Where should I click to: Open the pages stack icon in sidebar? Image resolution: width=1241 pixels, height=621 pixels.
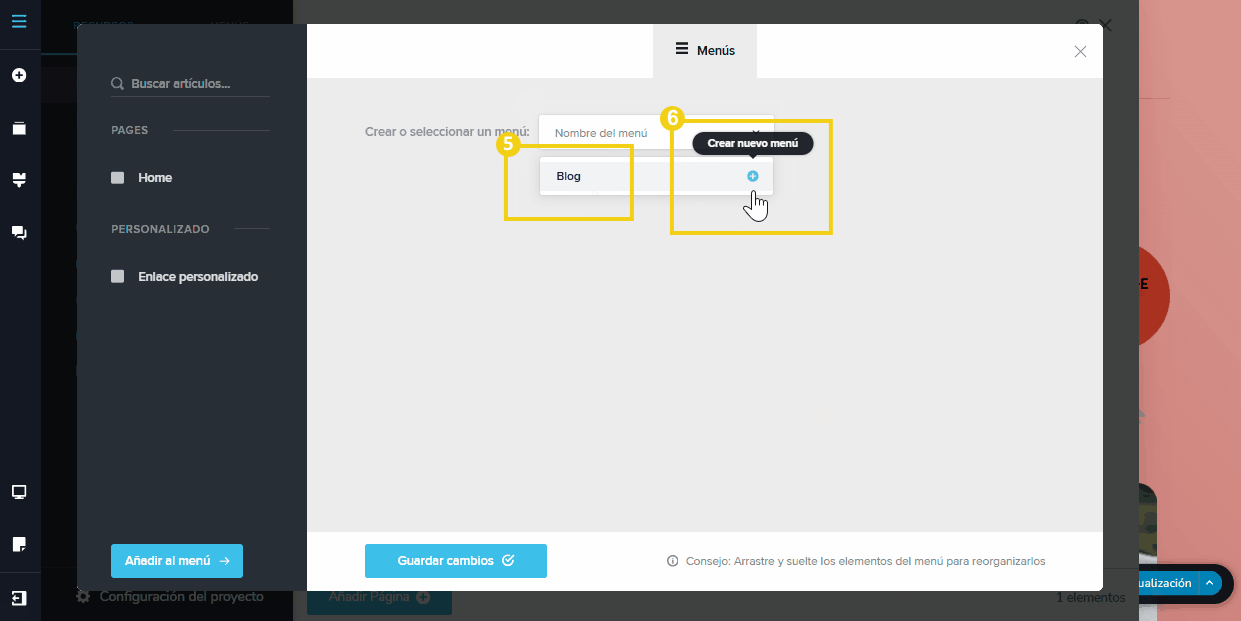[x=19, y=128]
